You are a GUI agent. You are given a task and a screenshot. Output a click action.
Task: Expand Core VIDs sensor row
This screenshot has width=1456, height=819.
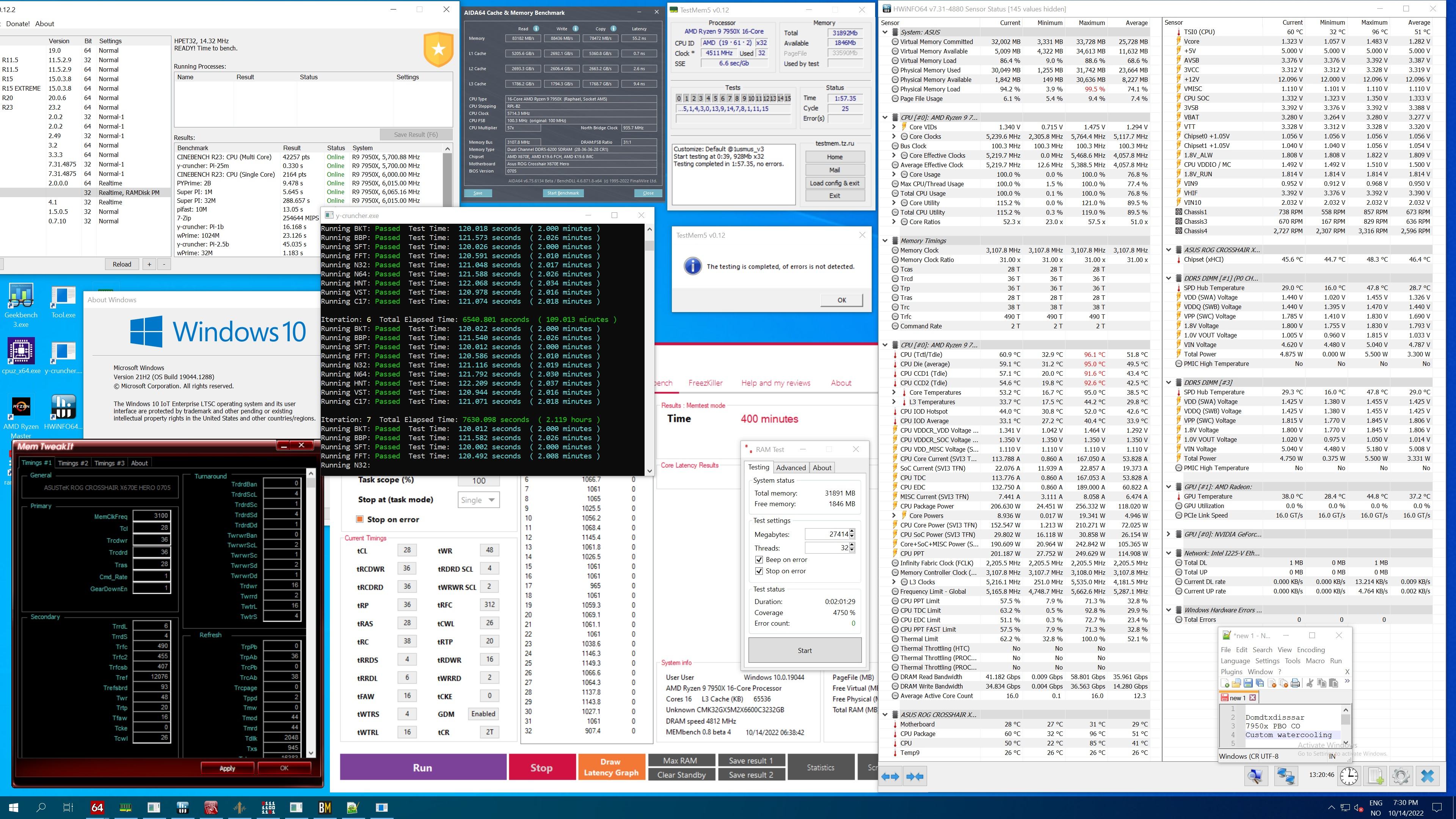(x=894, y=127)
